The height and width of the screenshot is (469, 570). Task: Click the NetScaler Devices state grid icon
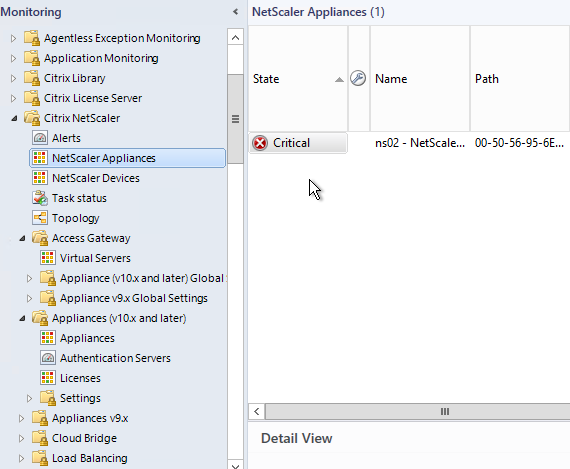(x=40, y=178)
